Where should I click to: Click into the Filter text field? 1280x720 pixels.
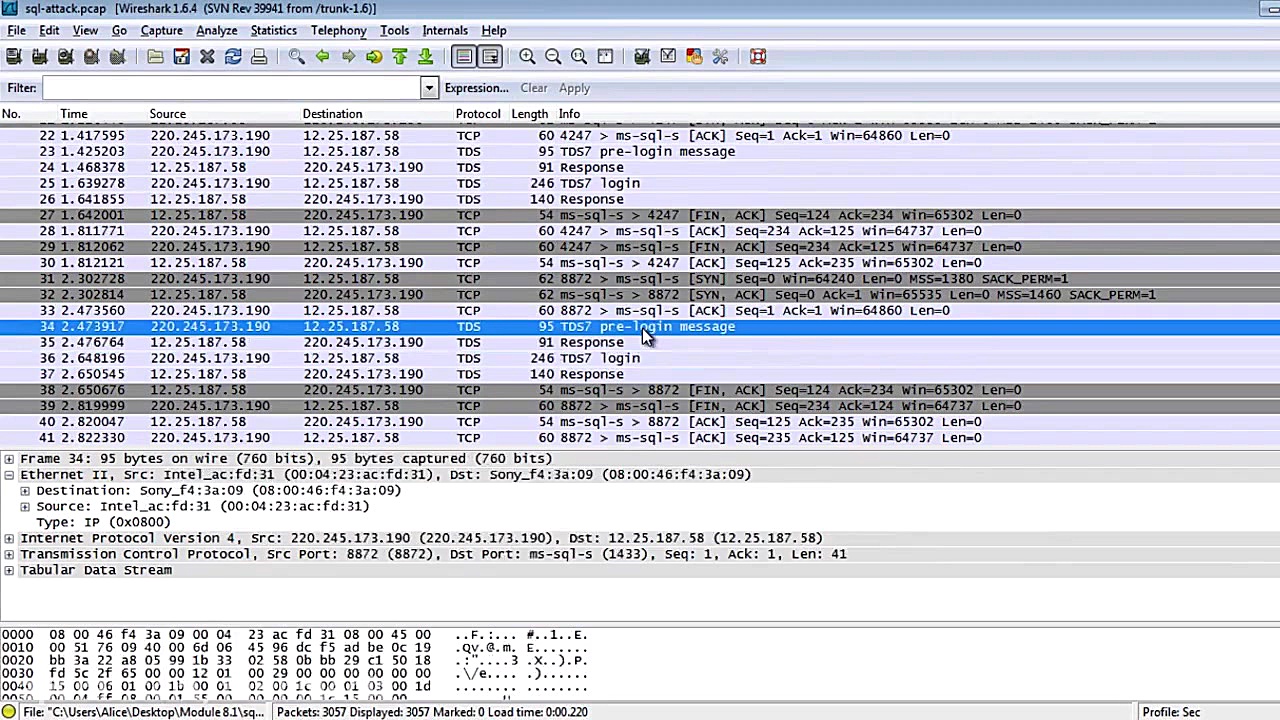pyautogui.click(x=230, y=88)
